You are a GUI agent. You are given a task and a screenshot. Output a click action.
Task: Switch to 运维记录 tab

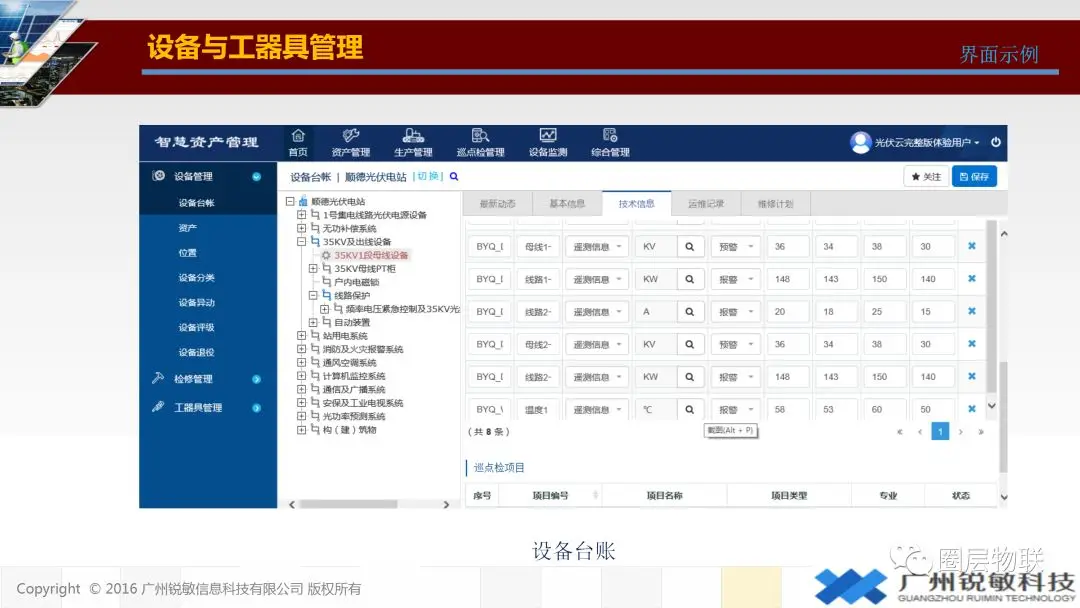pos(706,204)
